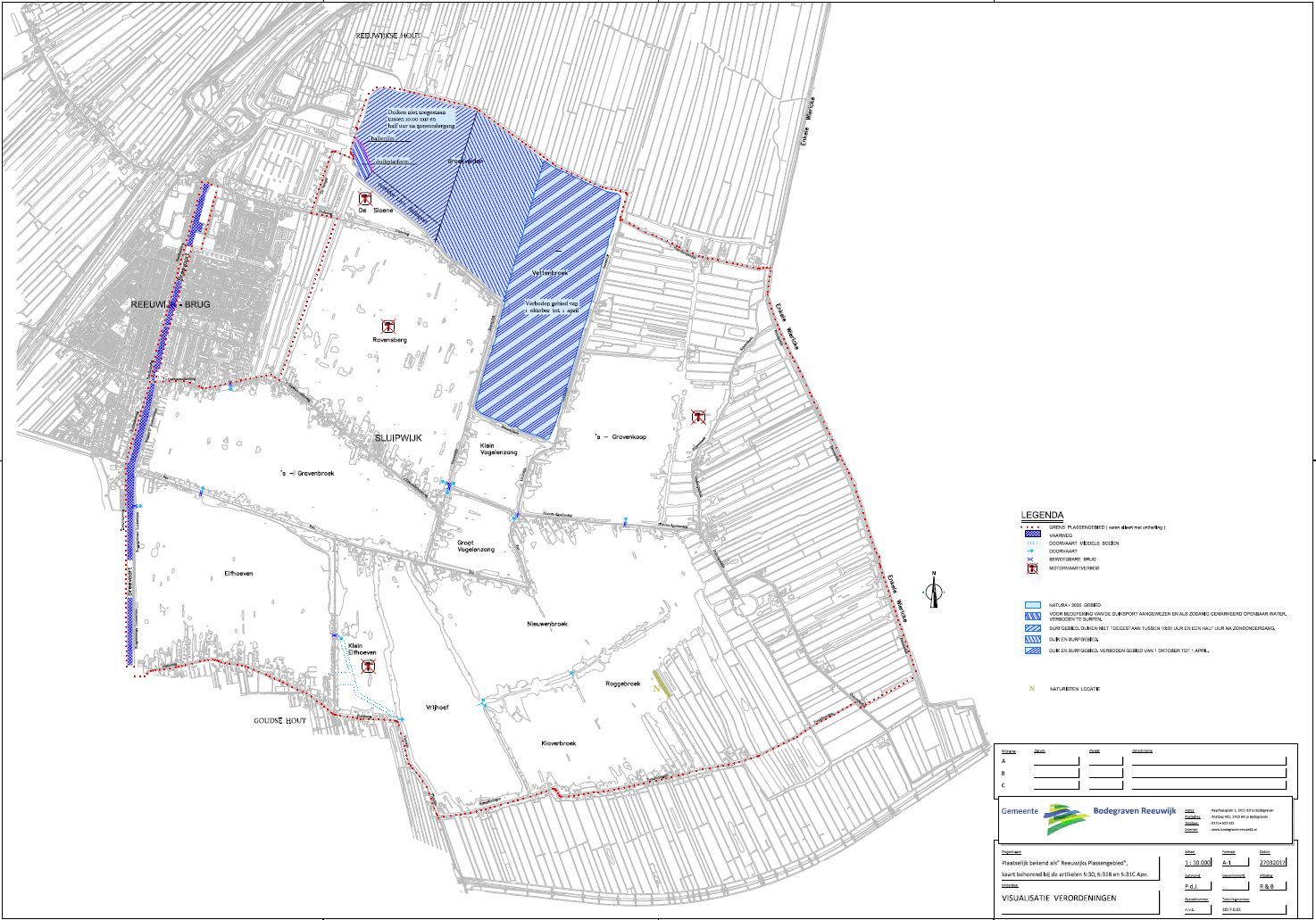Viewport: 1316px width, 920px height.
Task: Click the north arrow compass symbol
Action: coord(934,590)
